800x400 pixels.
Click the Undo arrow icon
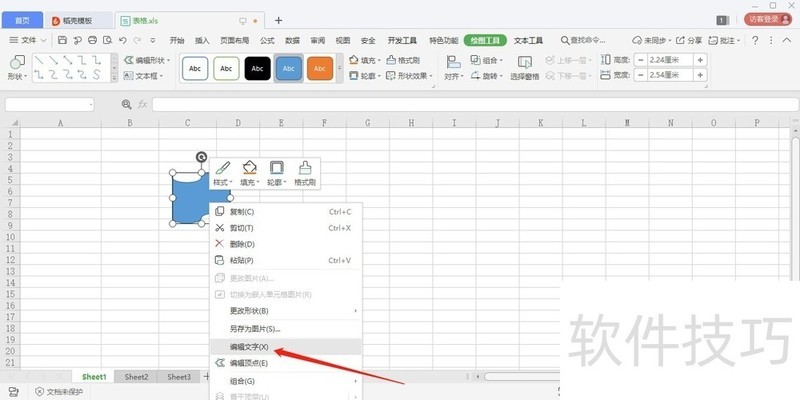click(122, 40)
